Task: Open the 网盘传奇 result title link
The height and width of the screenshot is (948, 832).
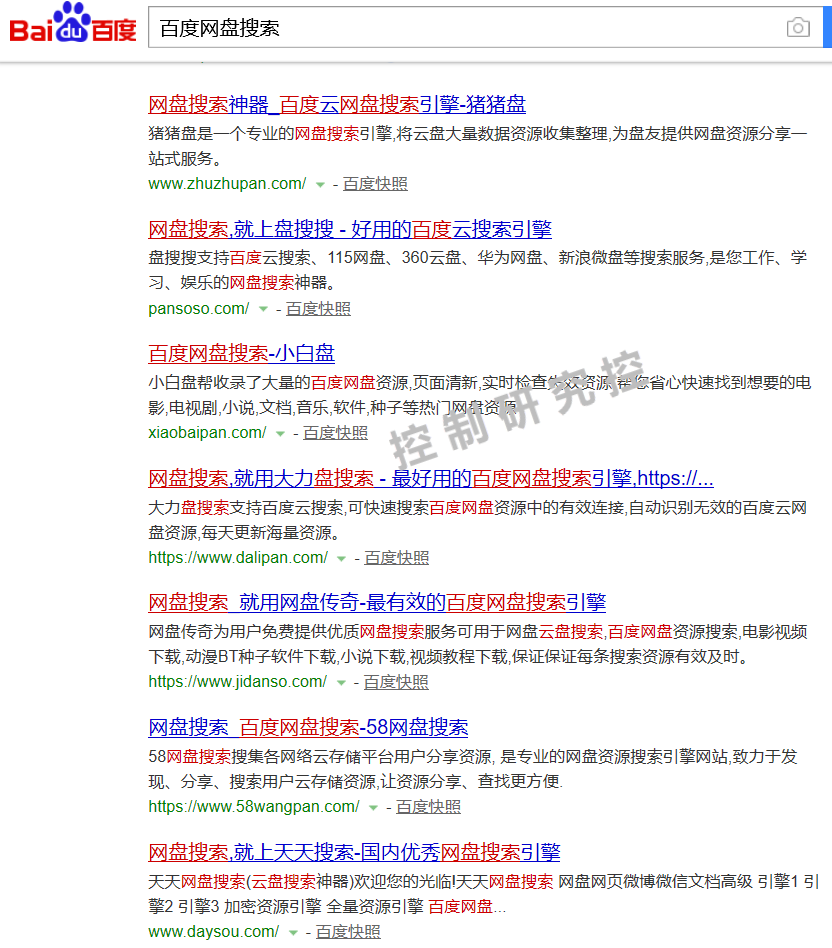Action: [377, 603]
